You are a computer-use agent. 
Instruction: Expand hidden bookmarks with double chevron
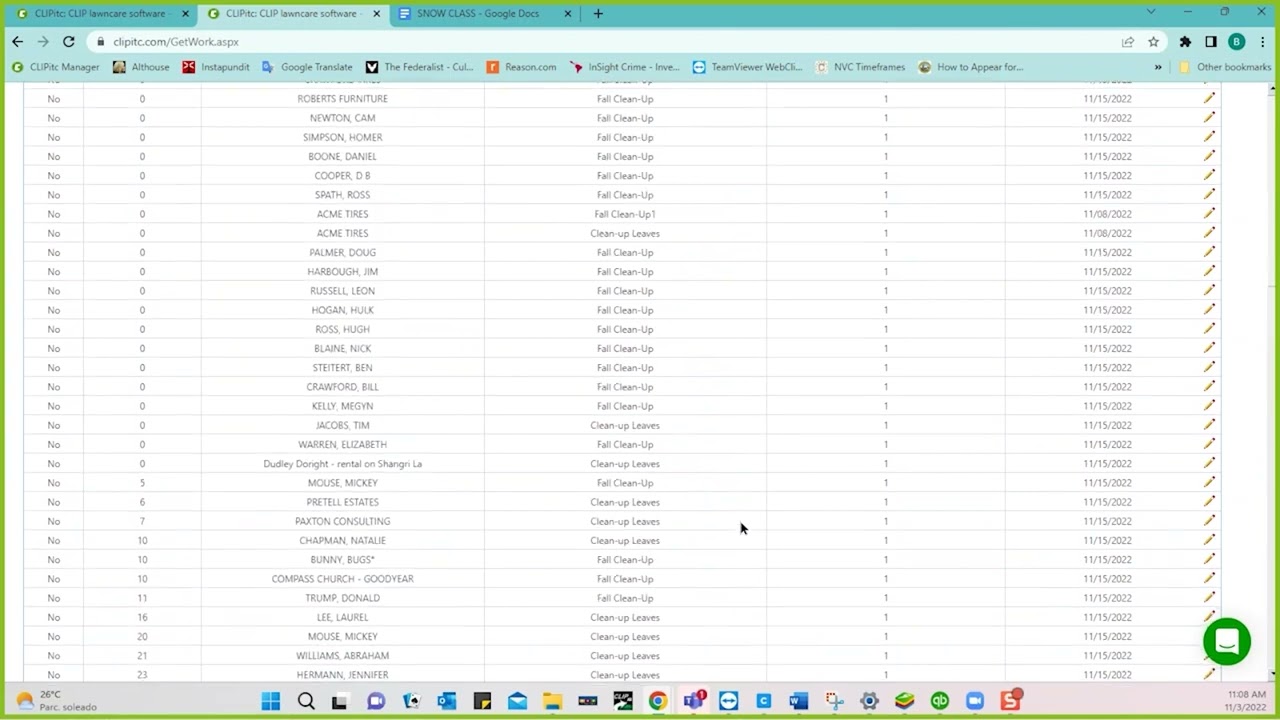(x=1158, y=67)
